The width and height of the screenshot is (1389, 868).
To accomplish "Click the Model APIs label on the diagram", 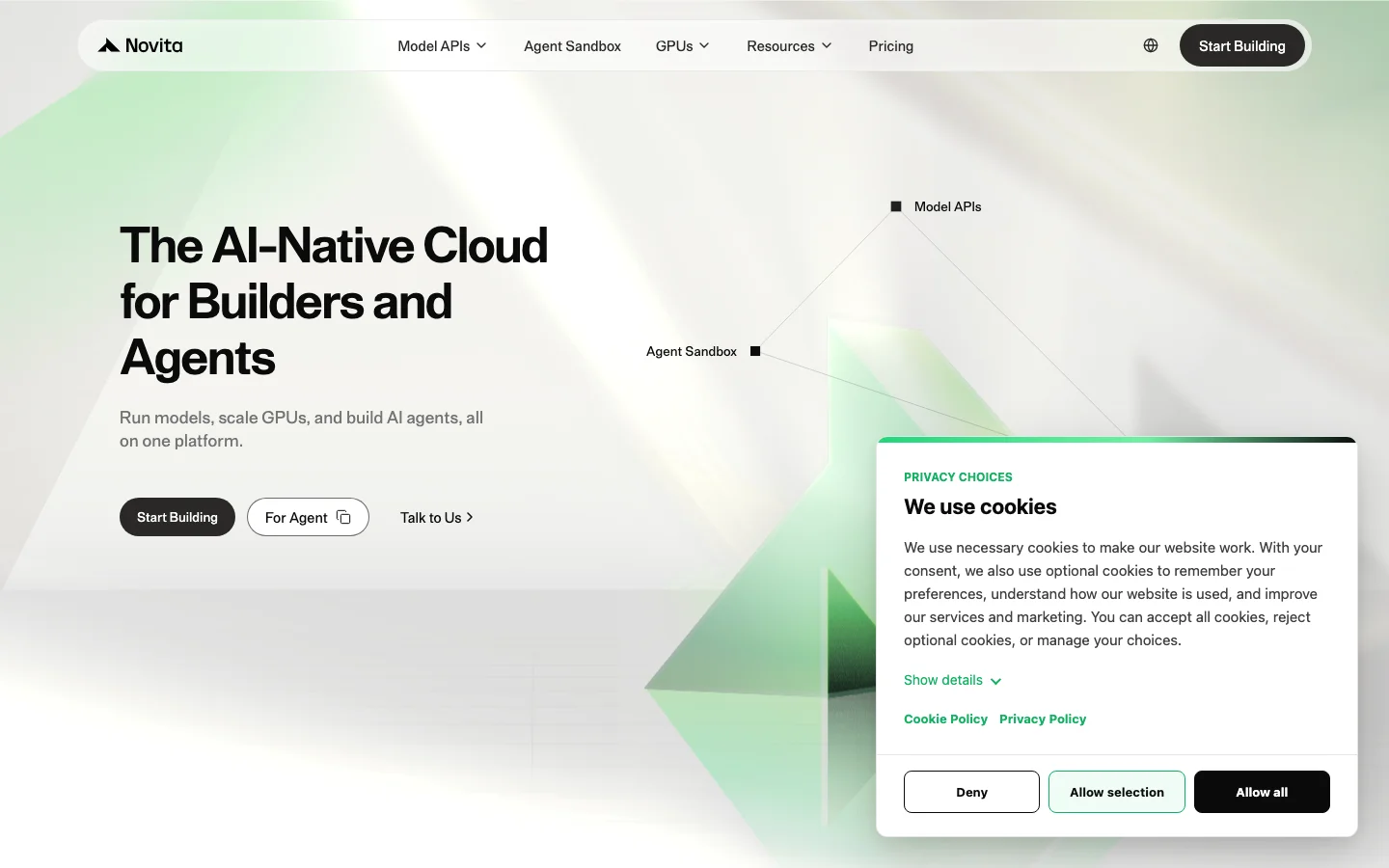I will tap(947, 206).
